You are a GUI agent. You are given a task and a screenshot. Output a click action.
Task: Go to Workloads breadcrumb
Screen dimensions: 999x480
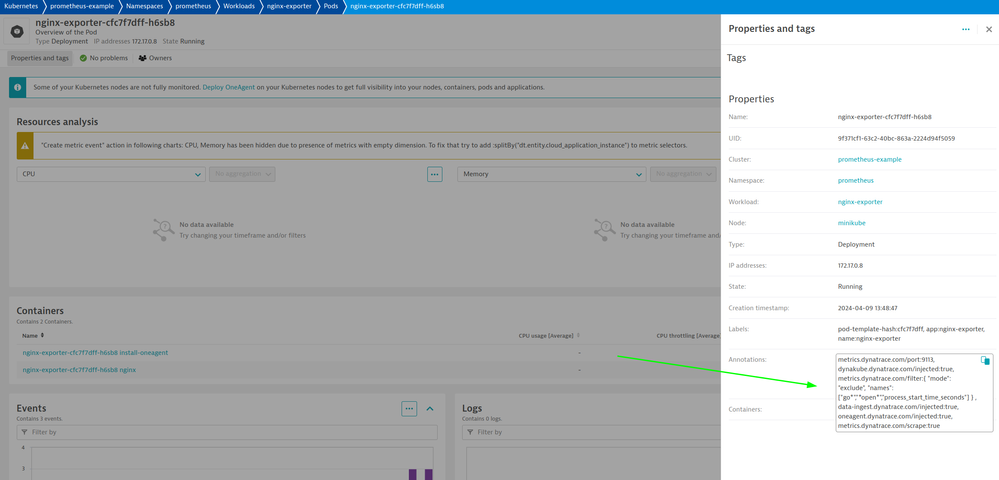pos(238,6)
